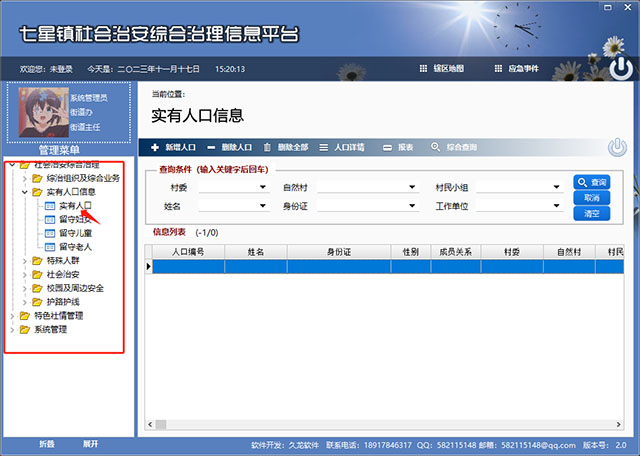Screen dimensions: 640x456
Task: Click the folder icon of 系统管理
Action: point(24,329)
